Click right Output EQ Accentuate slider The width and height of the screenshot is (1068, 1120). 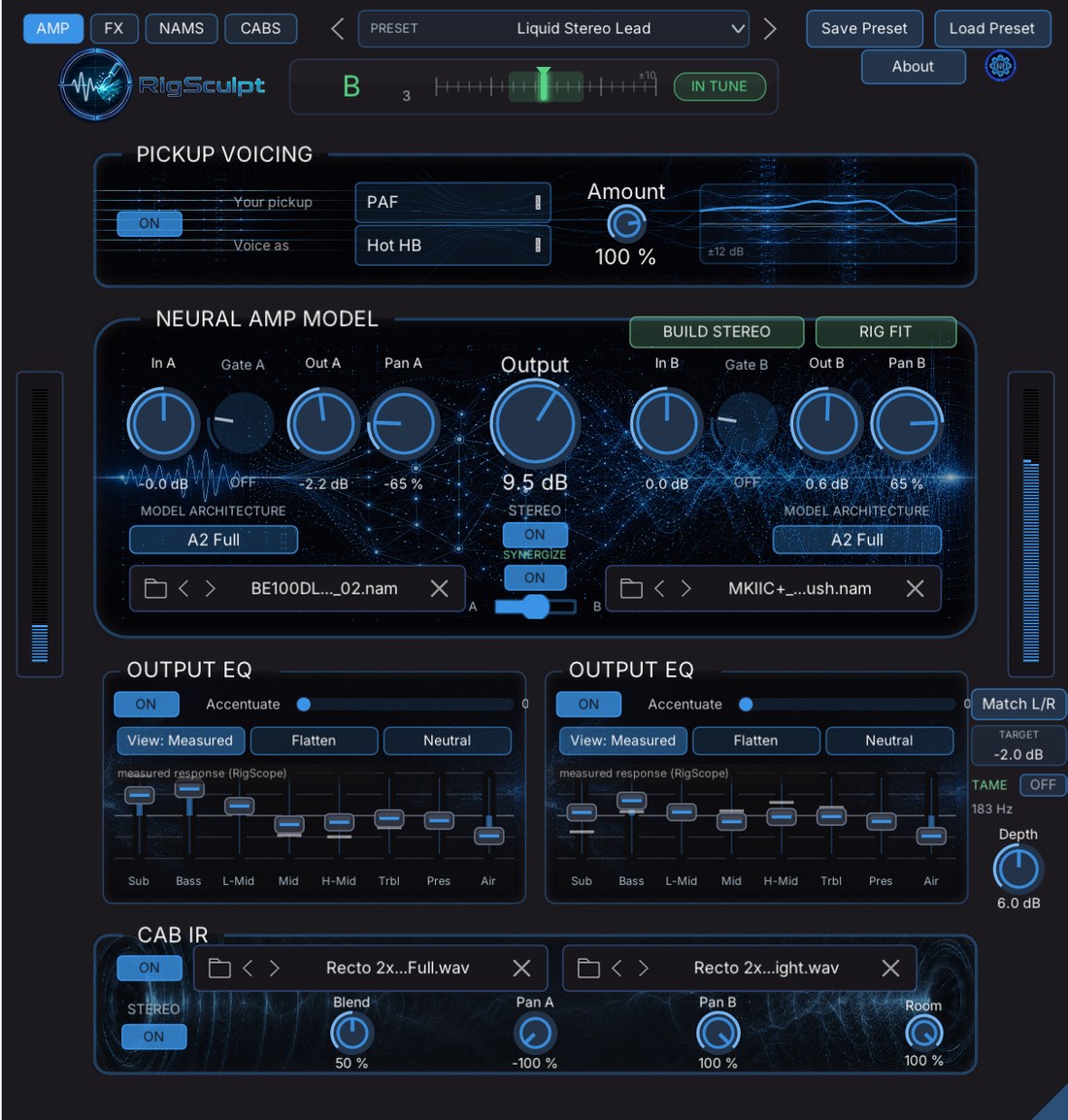(x=848, y=705)
